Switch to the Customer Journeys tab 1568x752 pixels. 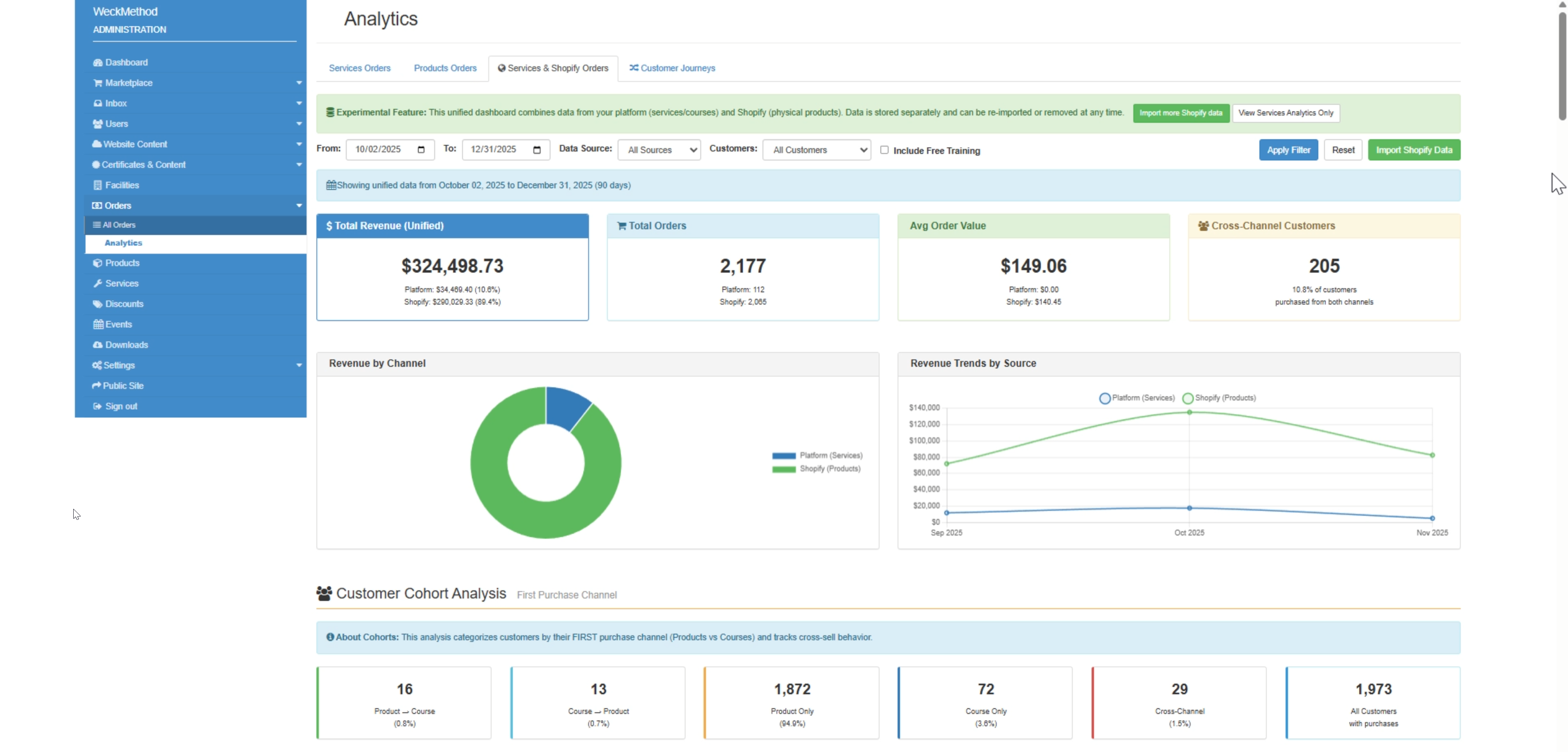672,68
